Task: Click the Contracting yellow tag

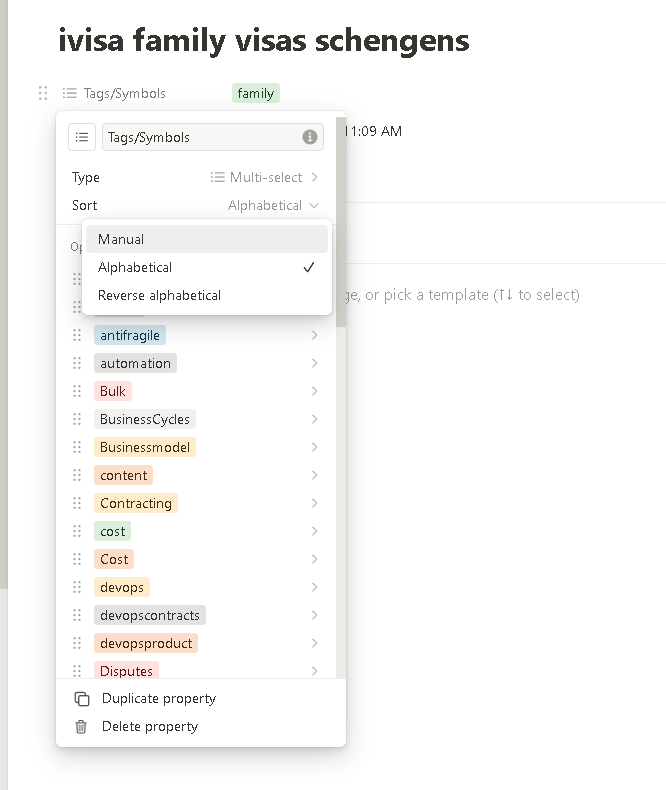Action: [x=136, y=503]
